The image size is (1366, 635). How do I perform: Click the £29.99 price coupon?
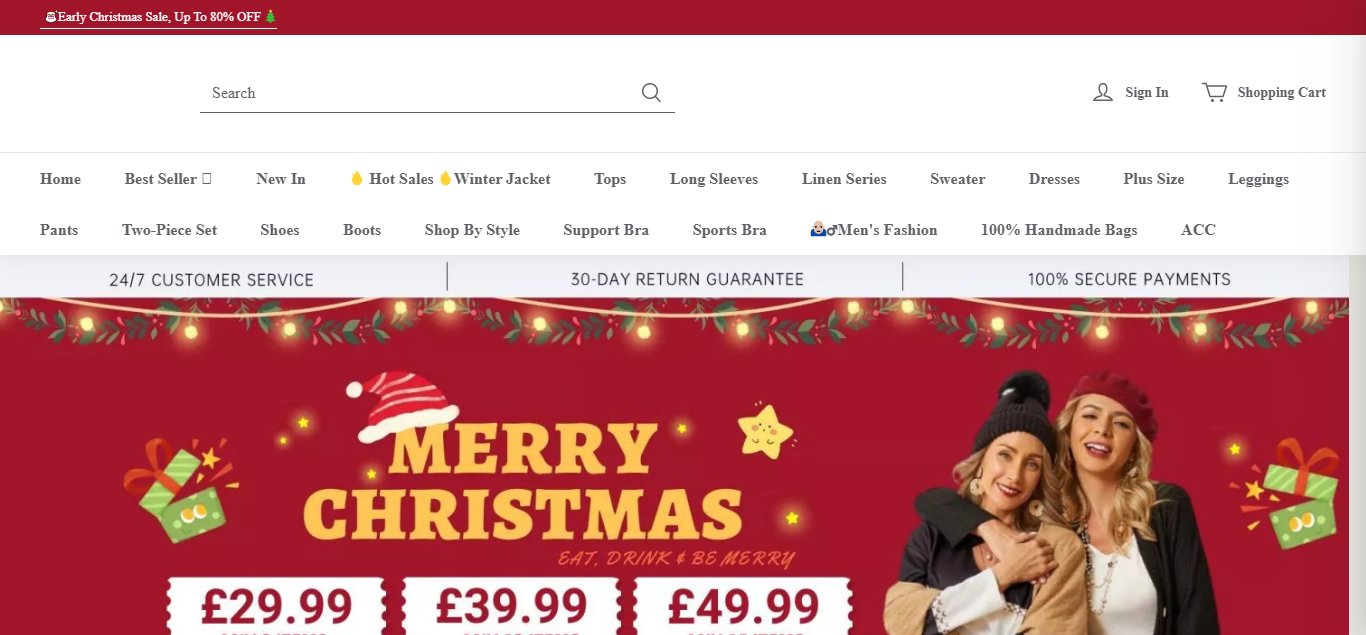[276, 607]
